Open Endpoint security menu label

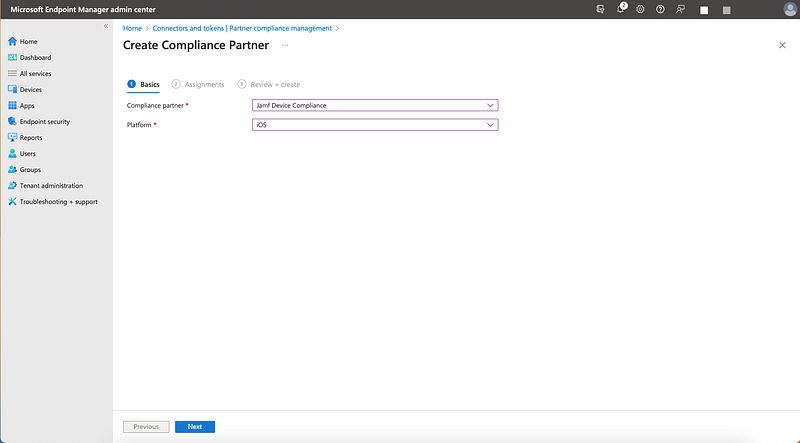45,121
